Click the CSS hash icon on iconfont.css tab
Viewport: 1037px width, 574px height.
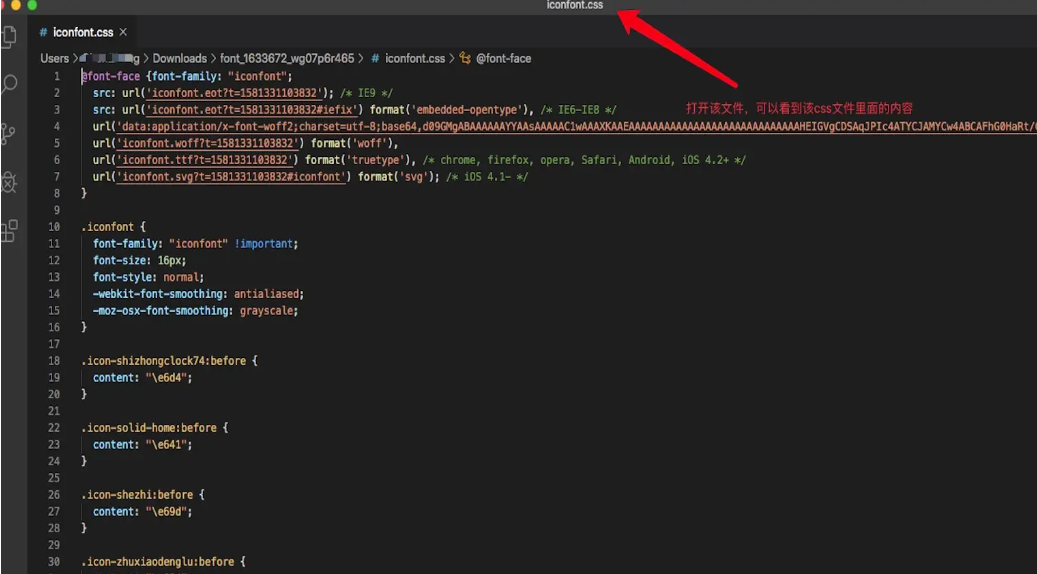(x=43, y=32)
